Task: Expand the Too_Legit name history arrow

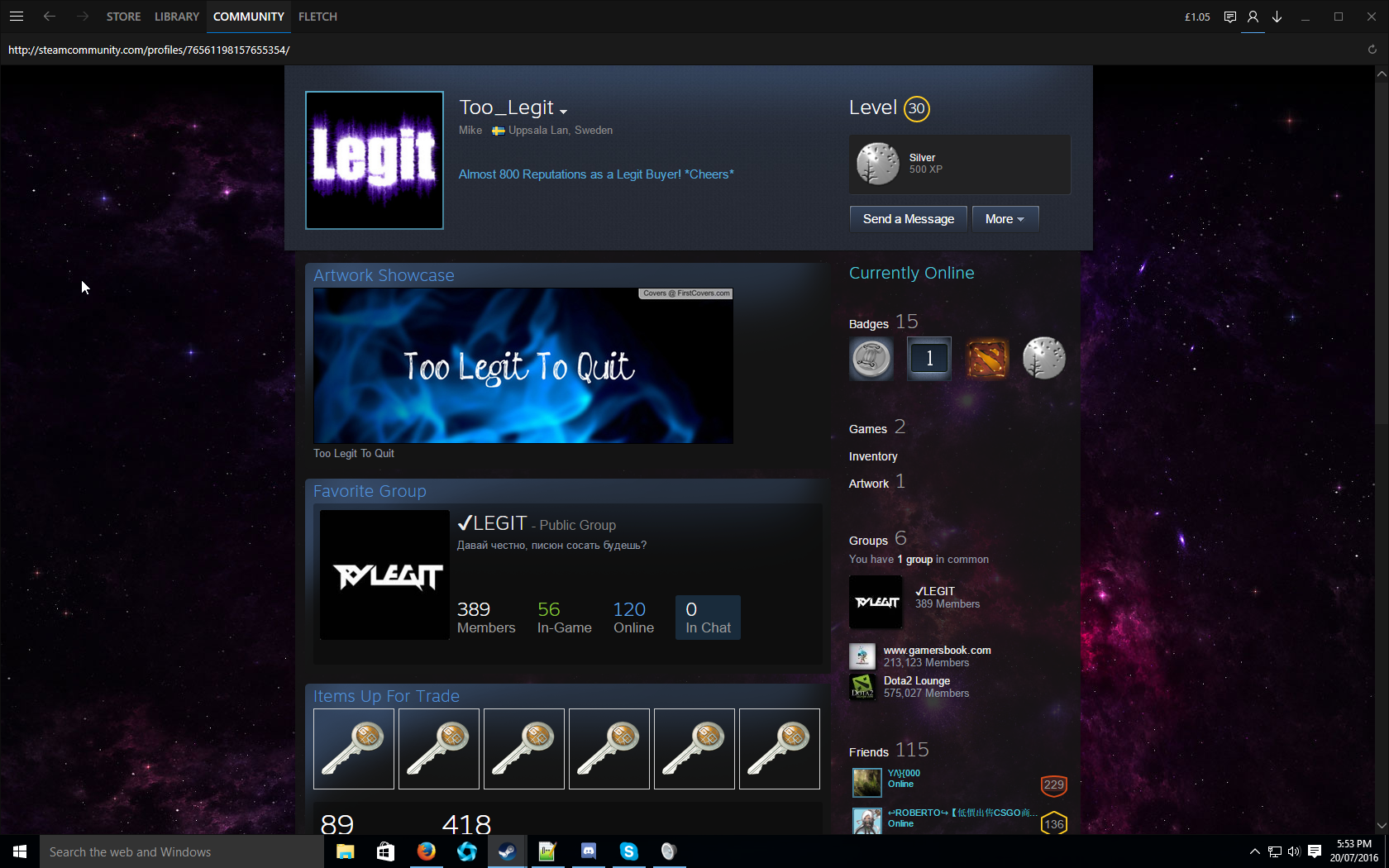Action: (563, 112)
